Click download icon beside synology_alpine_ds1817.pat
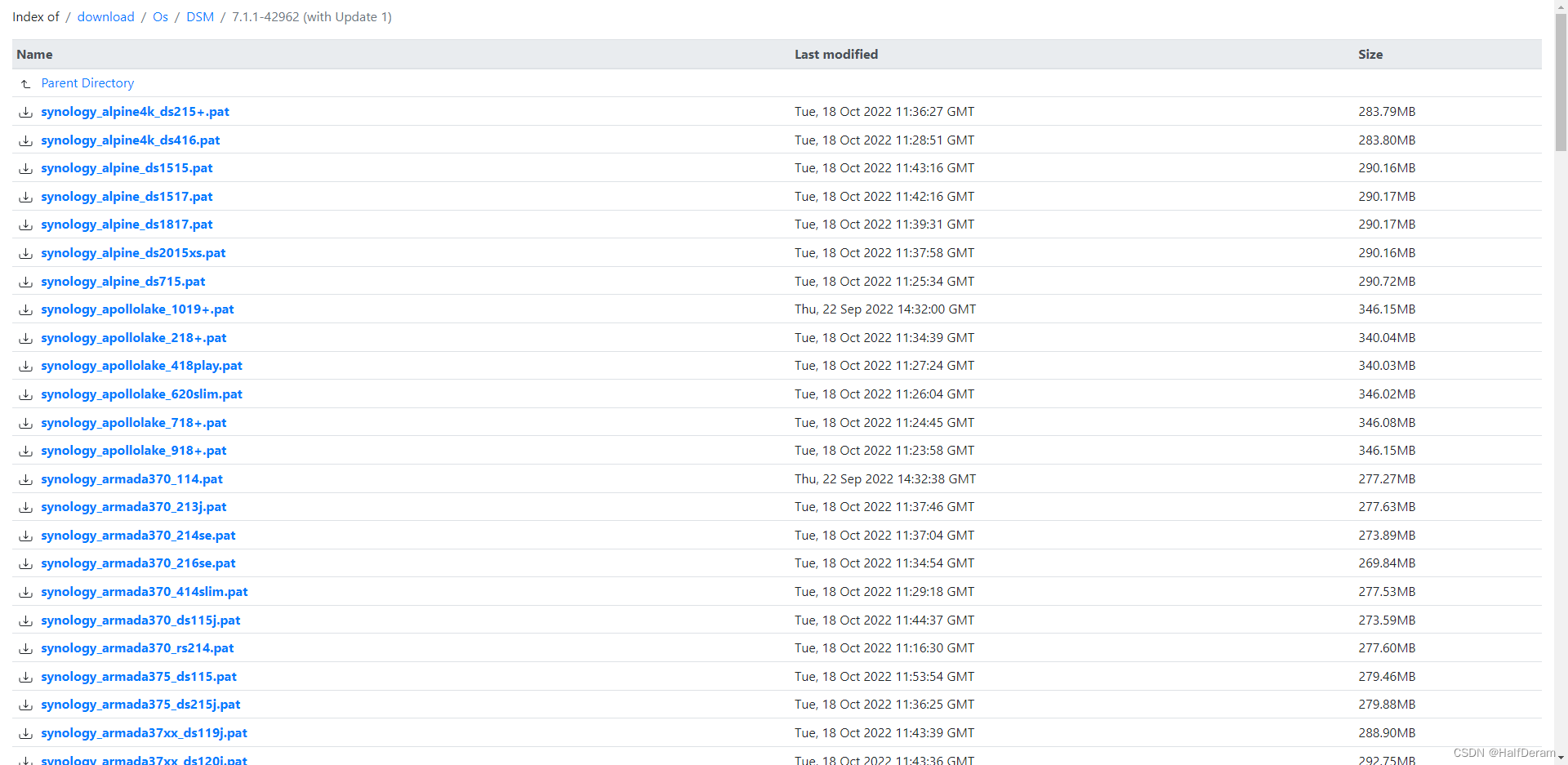This screenshot has height=765, width=1568. coord(26,225)
